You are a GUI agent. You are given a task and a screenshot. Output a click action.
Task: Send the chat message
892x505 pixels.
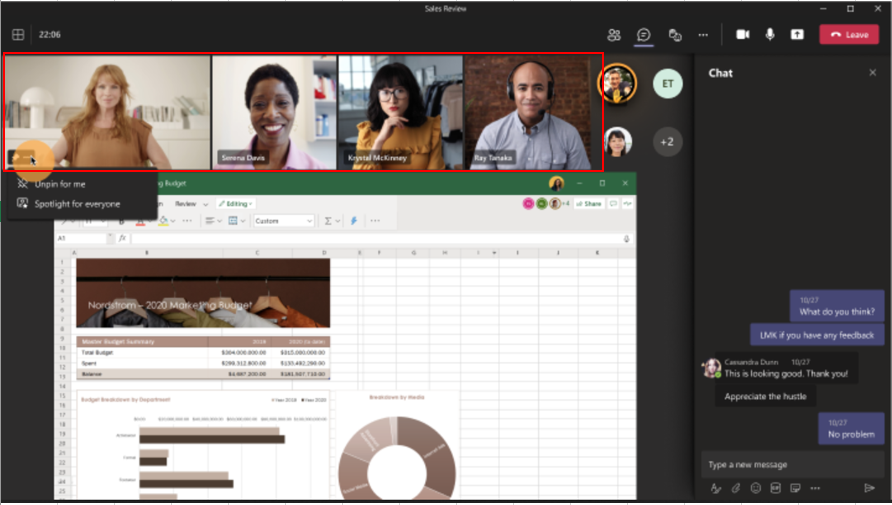coord(869,488)
